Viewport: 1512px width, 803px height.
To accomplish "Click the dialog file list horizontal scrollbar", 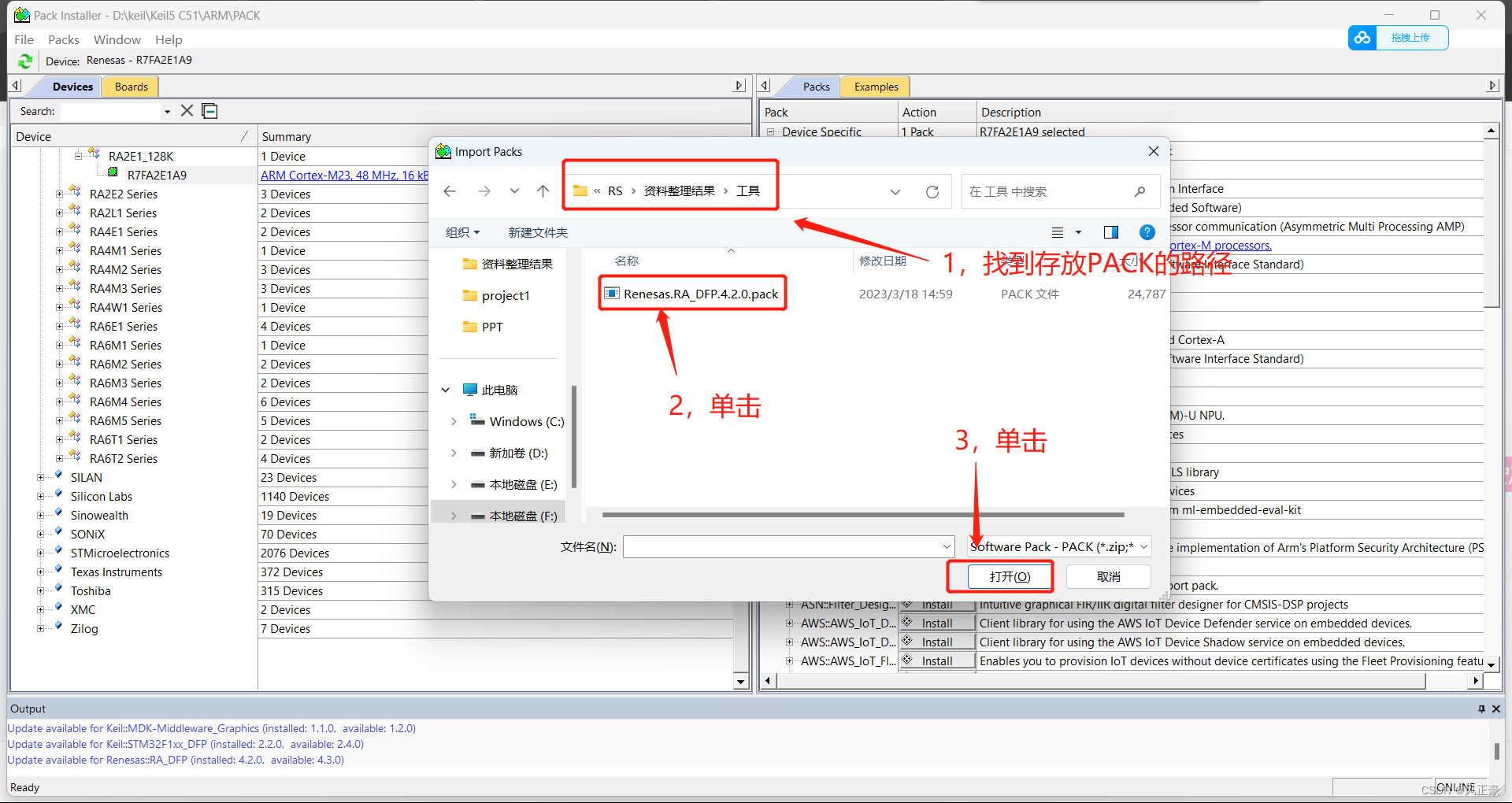I will point(865,515).
